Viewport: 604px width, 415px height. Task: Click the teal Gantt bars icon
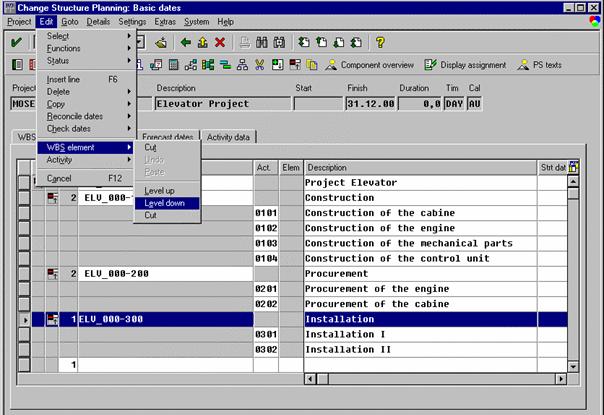(225, 65)
